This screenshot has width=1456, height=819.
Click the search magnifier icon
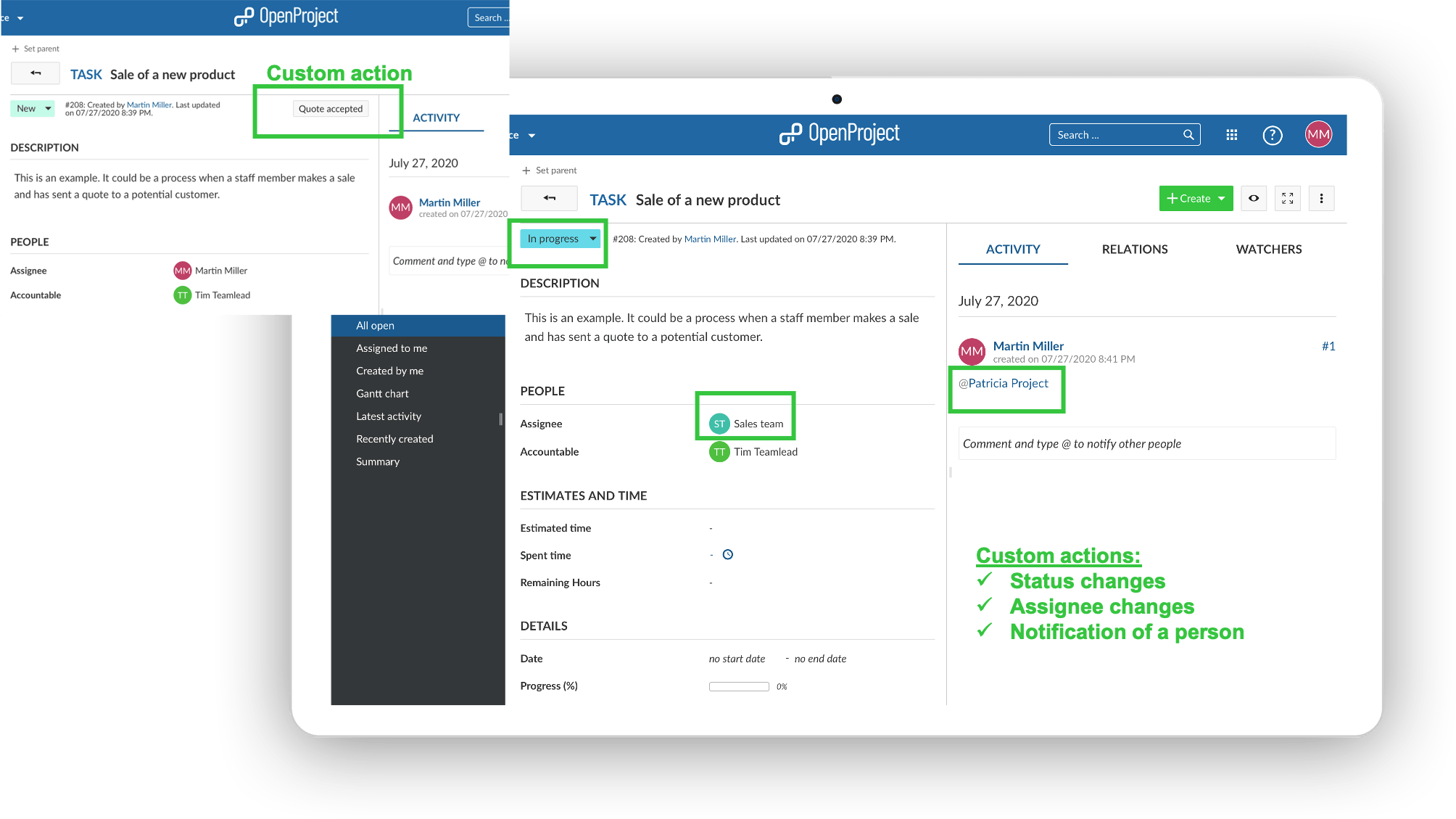point(1188,135)
